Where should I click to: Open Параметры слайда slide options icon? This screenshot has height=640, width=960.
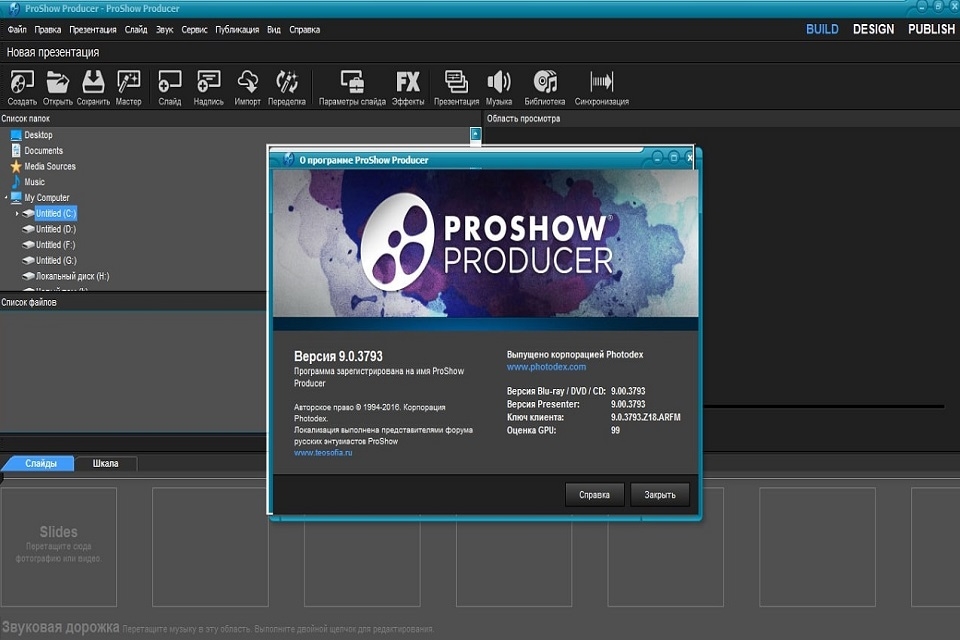[351, 80]
